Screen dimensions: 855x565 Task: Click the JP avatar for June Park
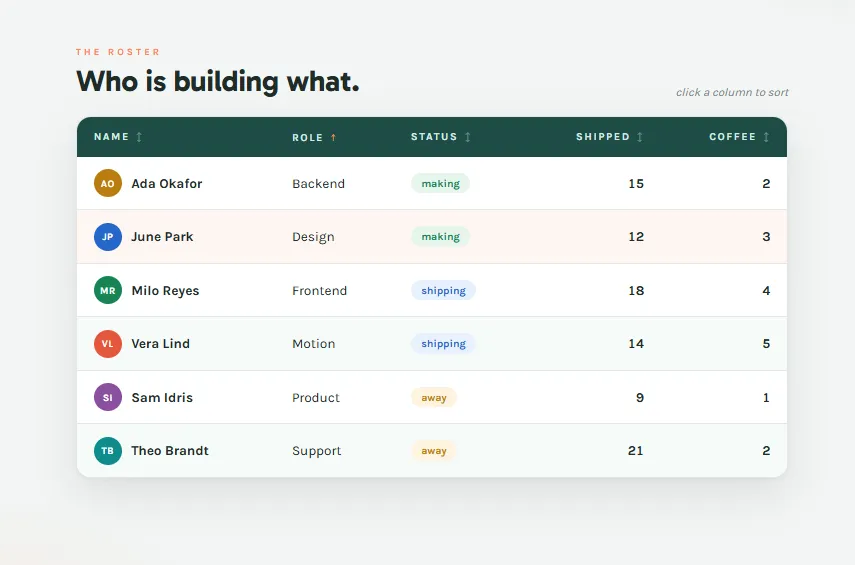(108, 237)
